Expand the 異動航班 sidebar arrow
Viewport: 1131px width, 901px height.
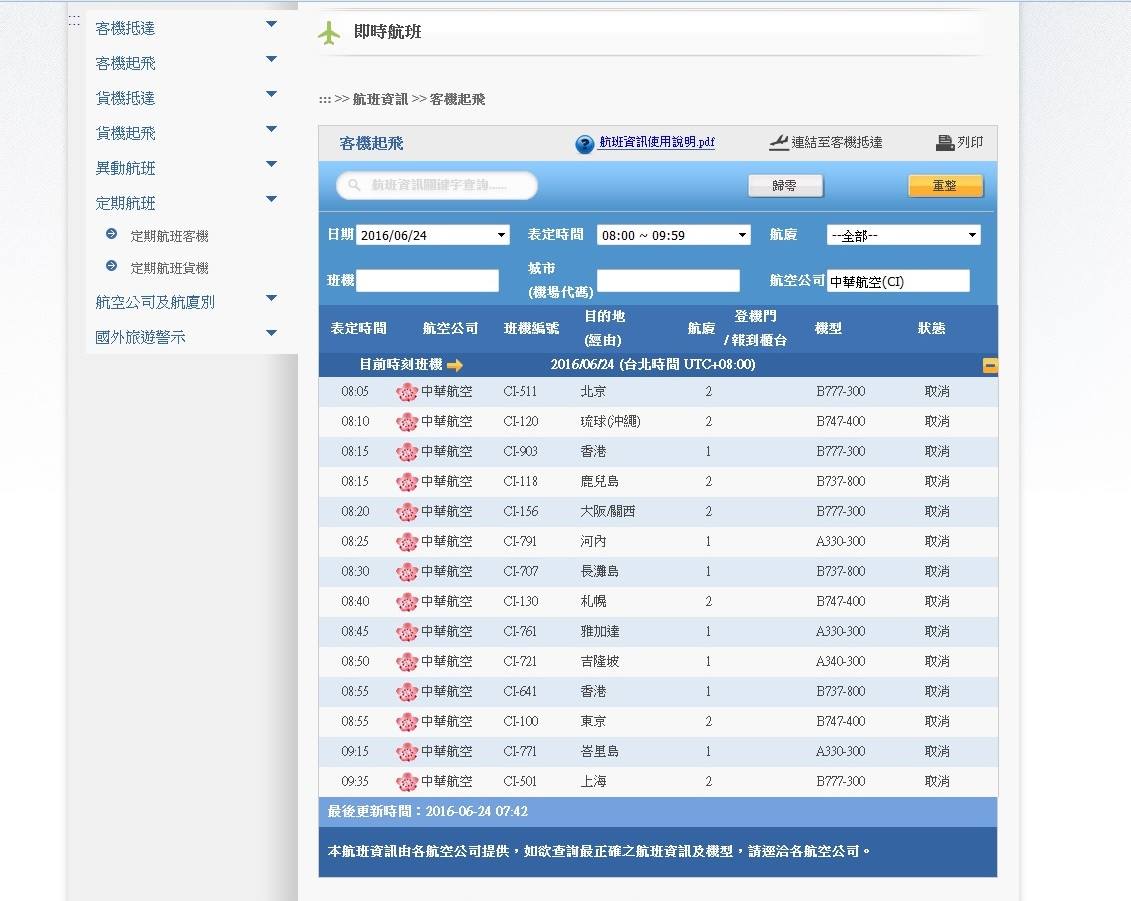pyautogui.click(x=271, y=164)
